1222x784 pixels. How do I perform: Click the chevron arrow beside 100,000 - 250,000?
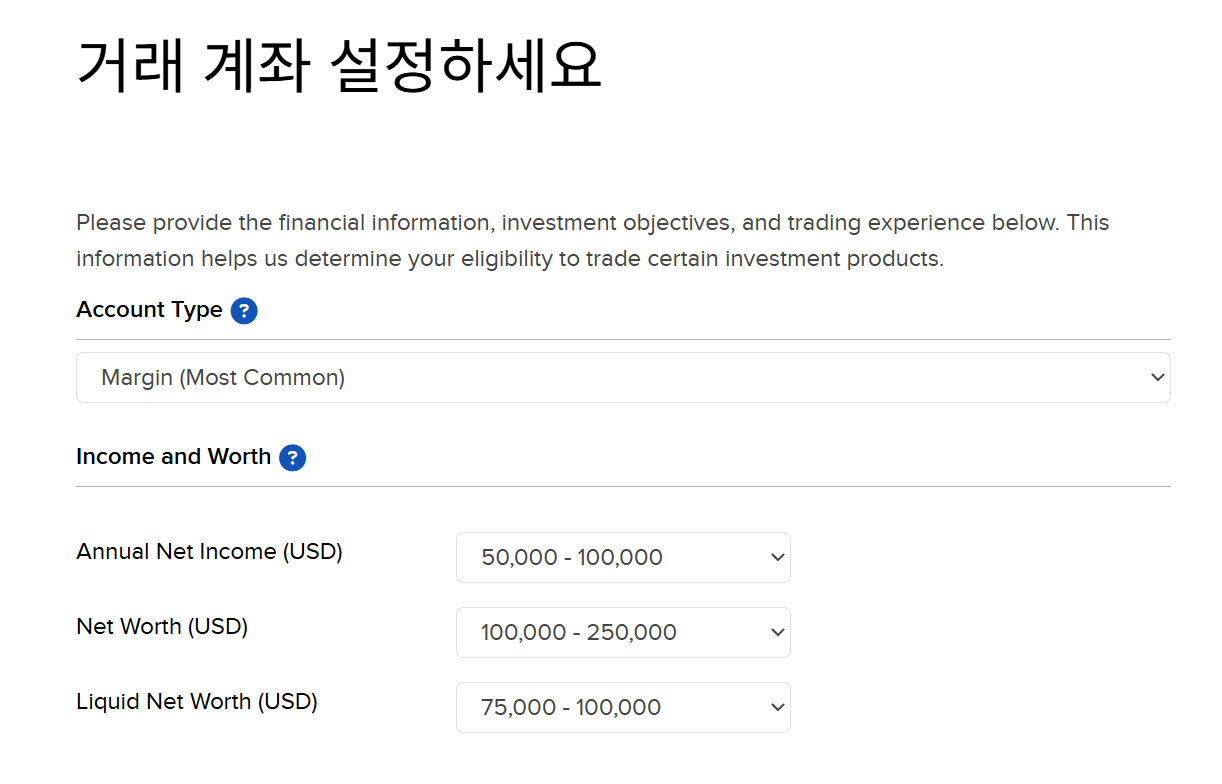(778, 633)
